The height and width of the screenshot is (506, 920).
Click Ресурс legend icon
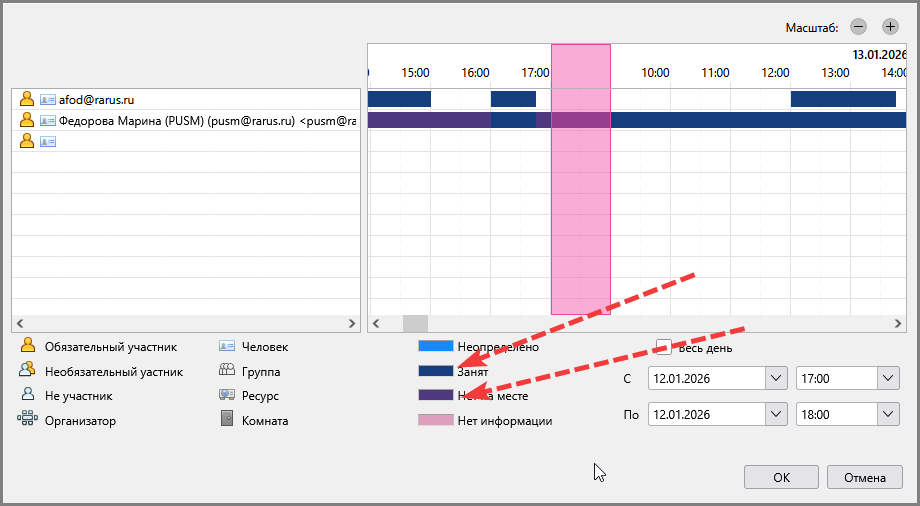point(226,395)
